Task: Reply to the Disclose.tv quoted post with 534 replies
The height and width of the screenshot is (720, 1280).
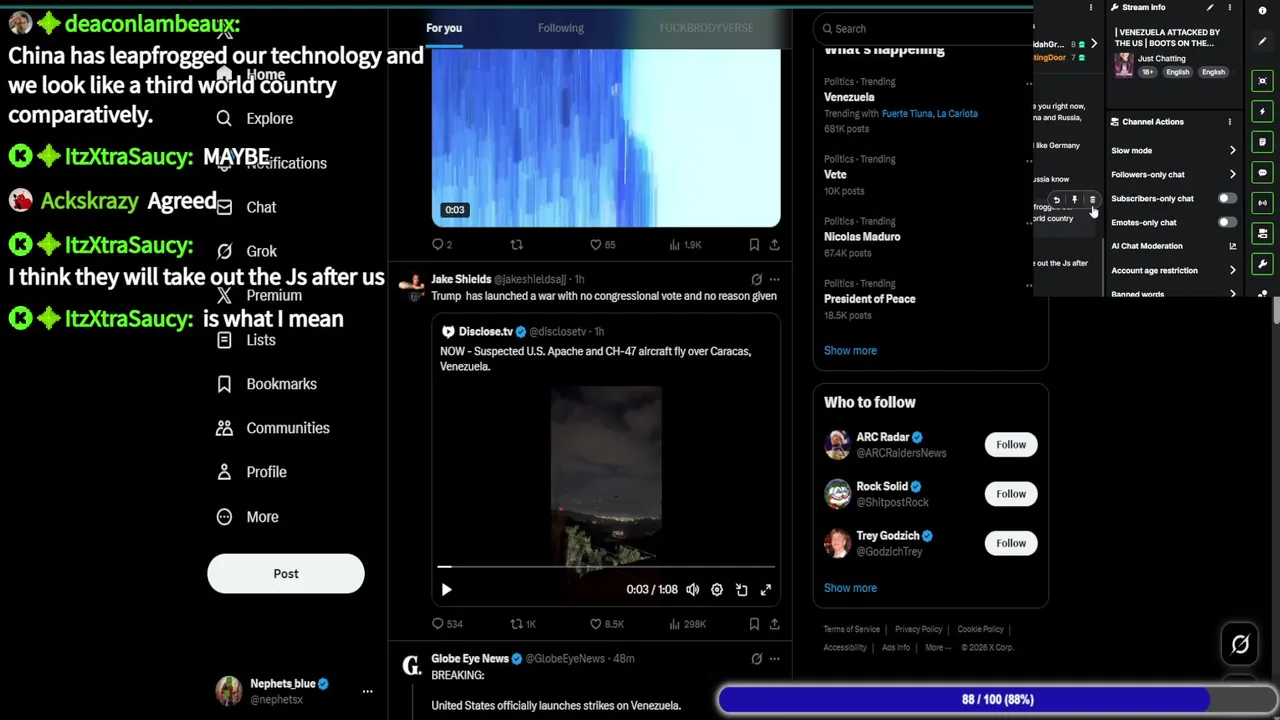Action: [x=446, y=624]
